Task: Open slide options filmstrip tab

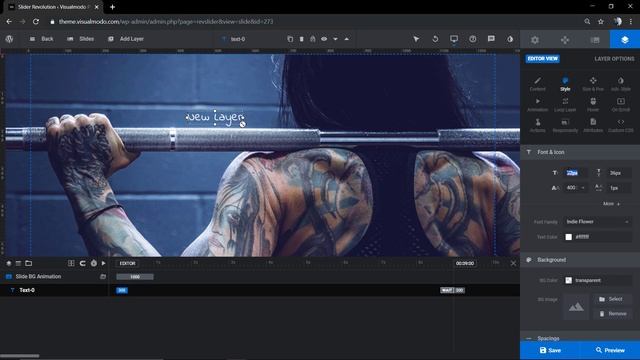Action: pos(595,40)
